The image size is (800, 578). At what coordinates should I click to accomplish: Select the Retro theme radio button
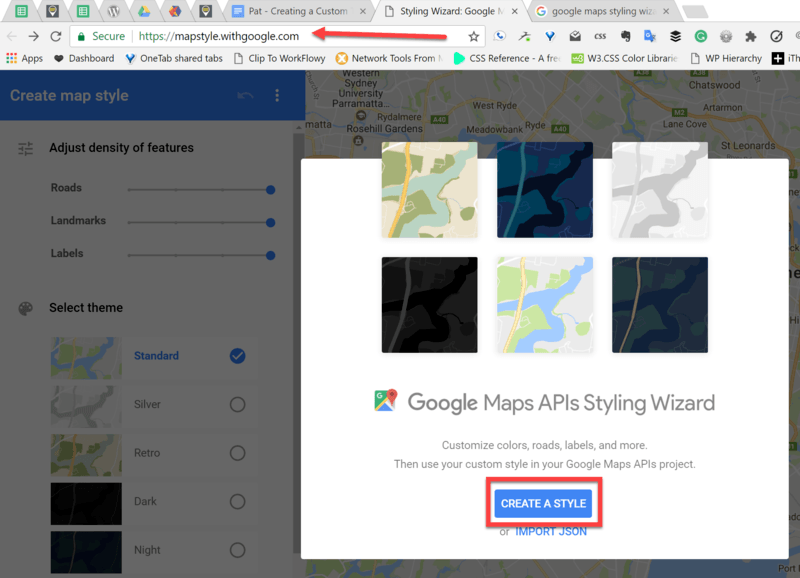tap(237, 453)
